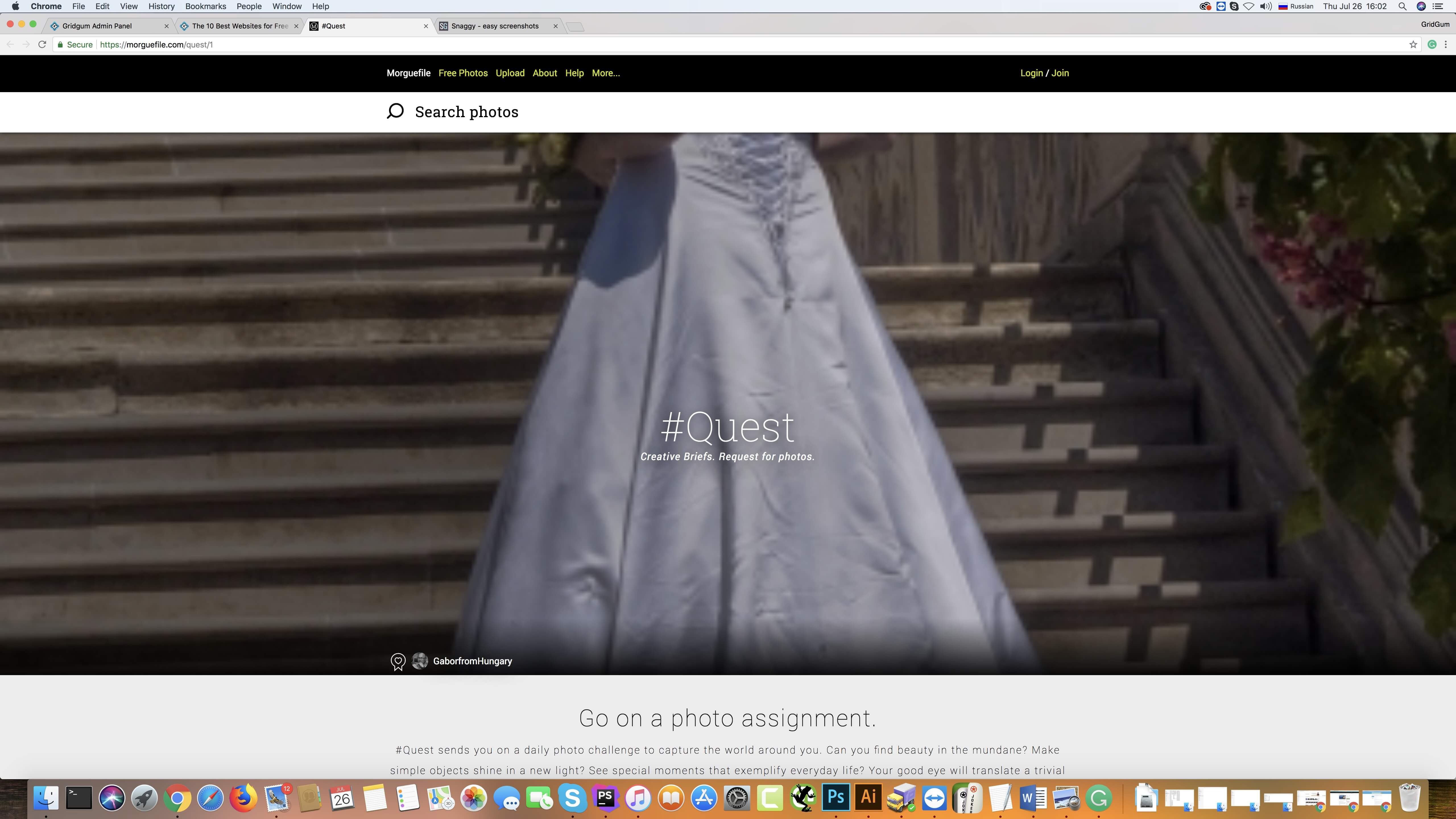Viewport: 1456px width, 819px height.
Task: Close the #Quest tab
Action: tap(426, 26)
